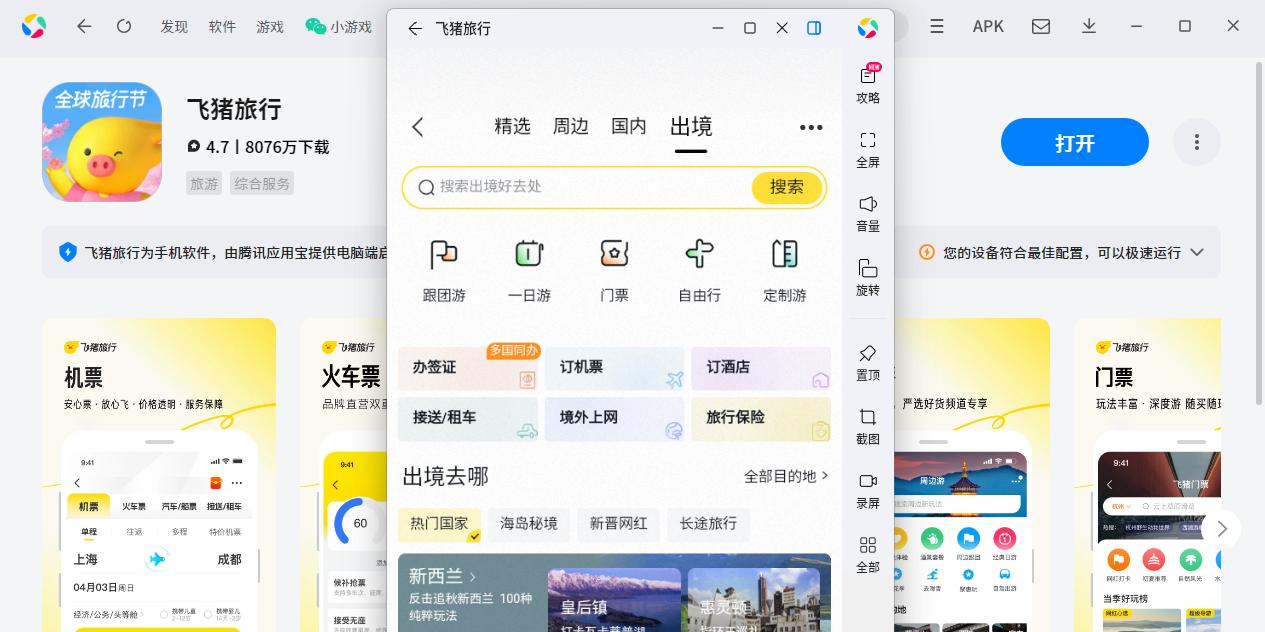Image resolution: width=1265 pixels, height=632 pixels.
Task: Click the app store vertical scrollbar
Action: (1258, 235)
